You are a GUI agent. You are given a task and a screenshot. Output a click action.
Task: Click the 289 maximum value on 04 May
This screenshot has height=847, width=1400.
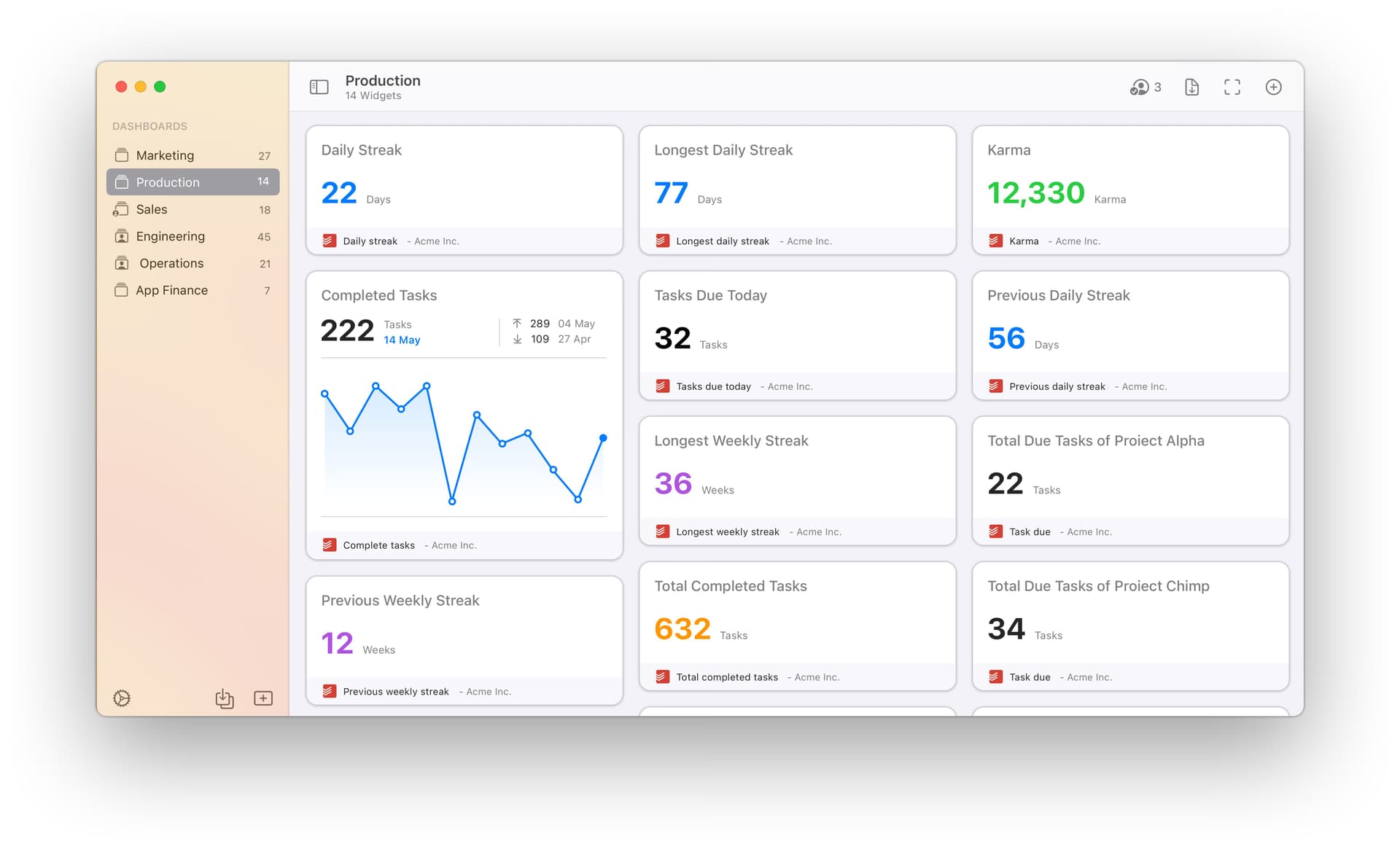point(540,324)
